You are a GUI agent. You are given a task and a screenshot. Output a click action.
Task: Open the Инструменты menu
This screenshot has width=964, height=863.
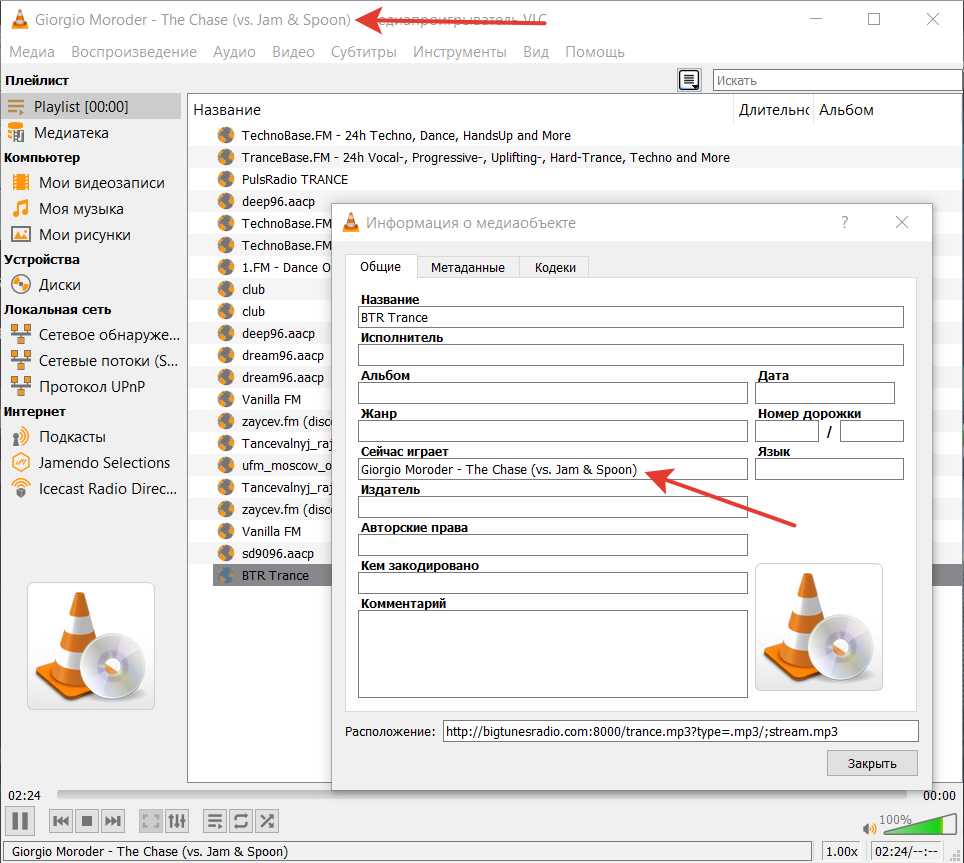pyautogui.click(x=460, y=52)
